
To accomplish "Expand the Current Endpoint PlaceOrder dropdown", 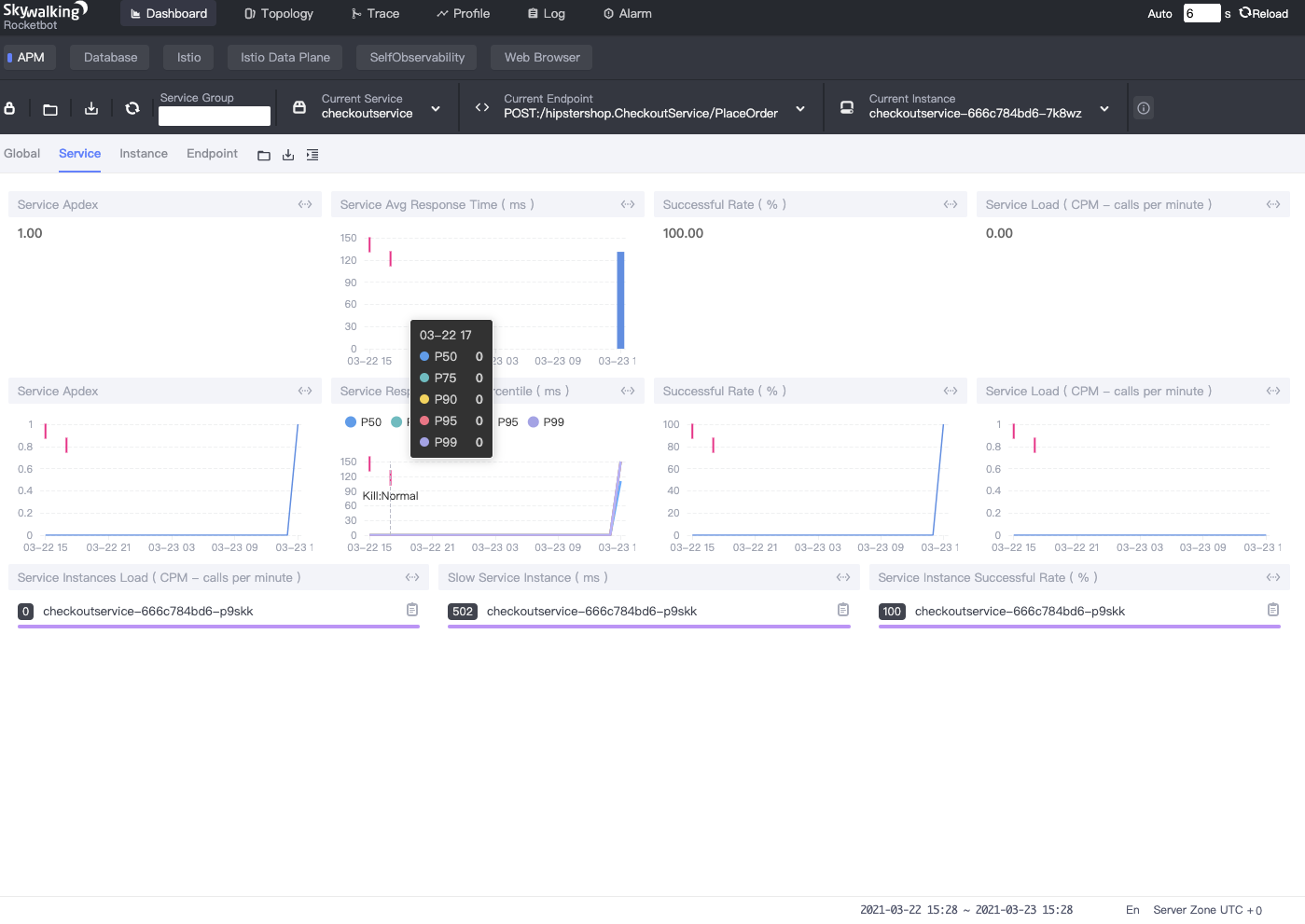I will pos(800,109).
